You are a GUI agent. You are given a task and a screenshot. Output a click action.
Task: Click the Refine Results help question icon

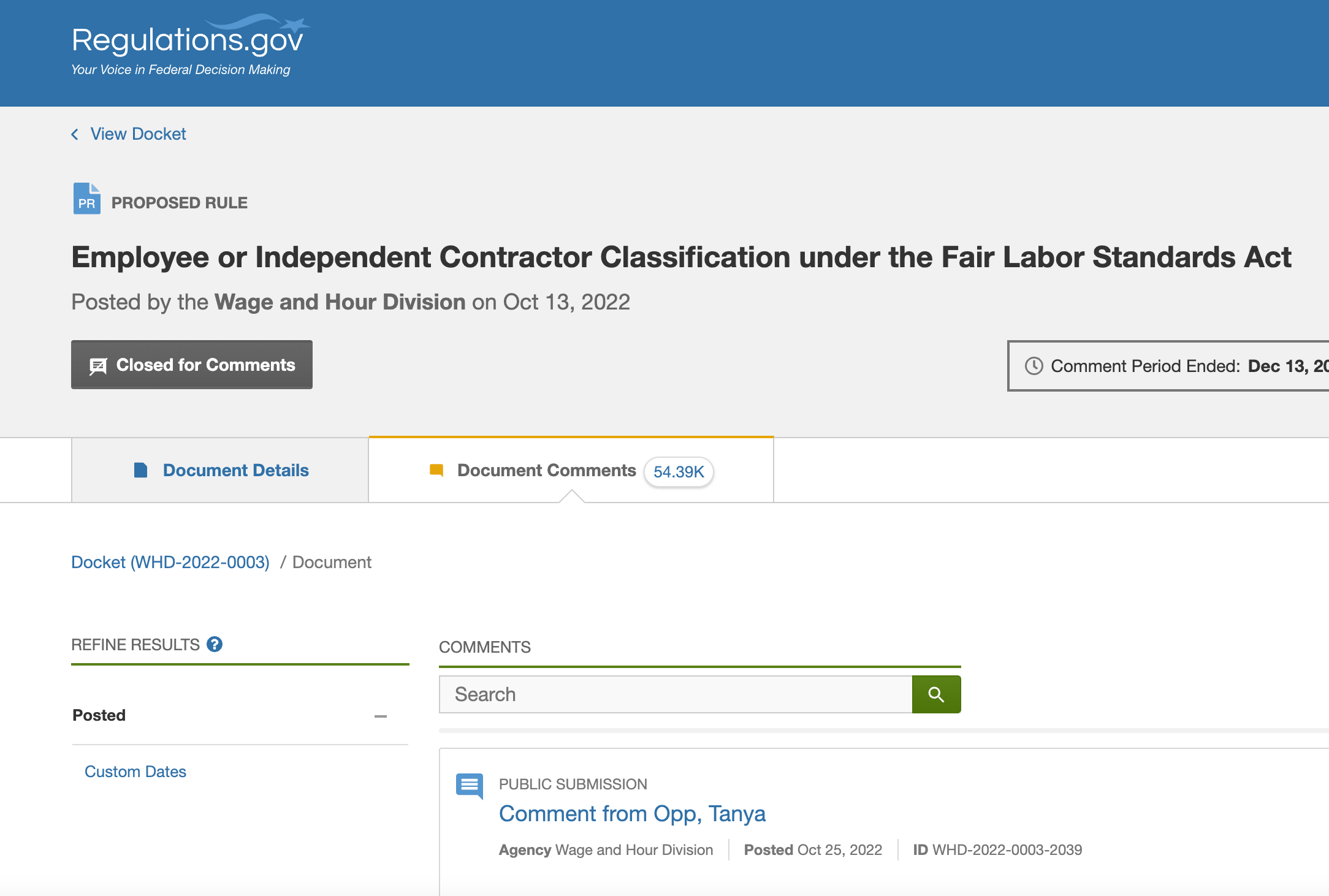215,644
